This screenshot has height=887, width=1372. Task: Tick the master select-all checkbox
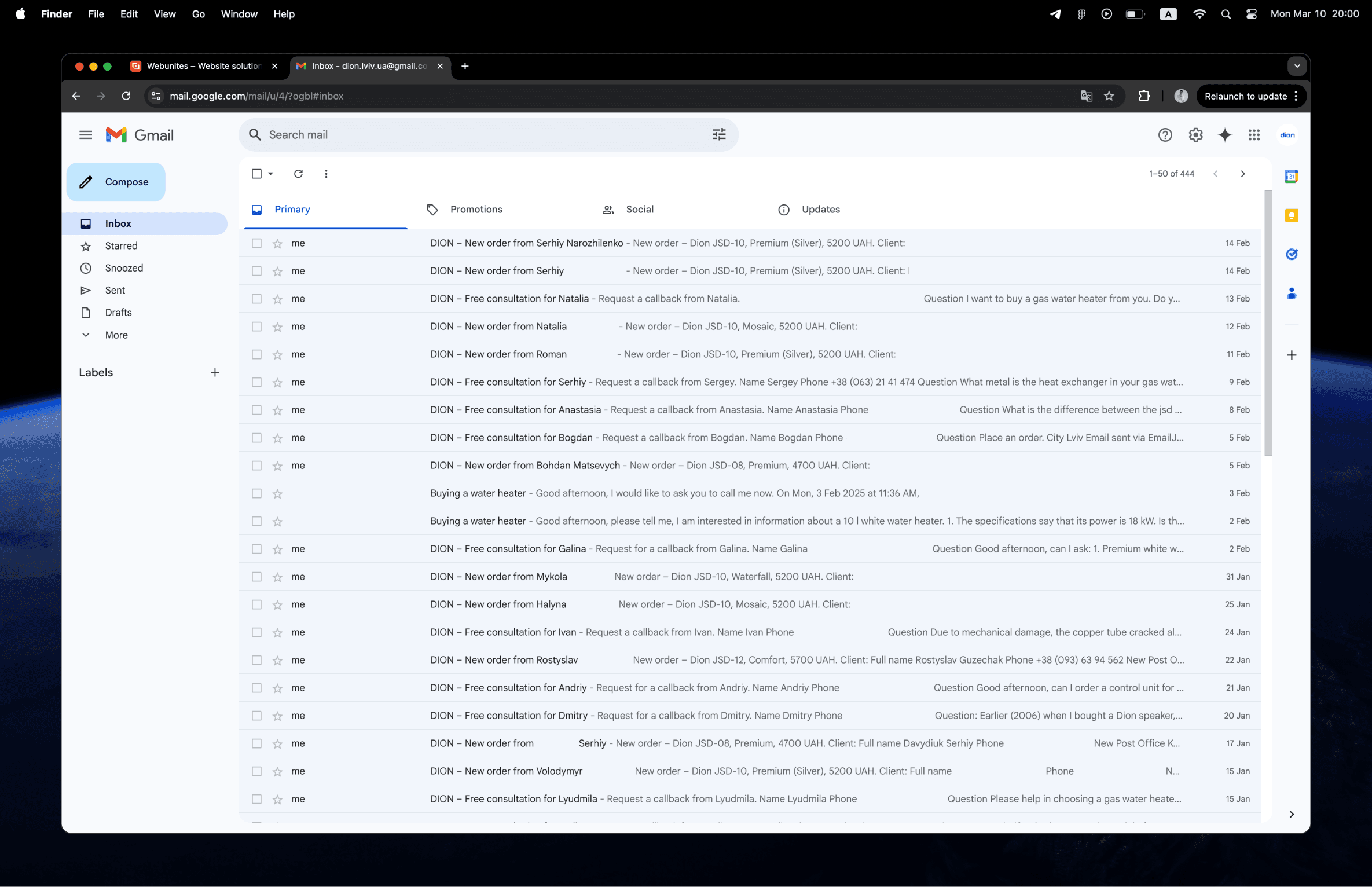click(256, 174)
